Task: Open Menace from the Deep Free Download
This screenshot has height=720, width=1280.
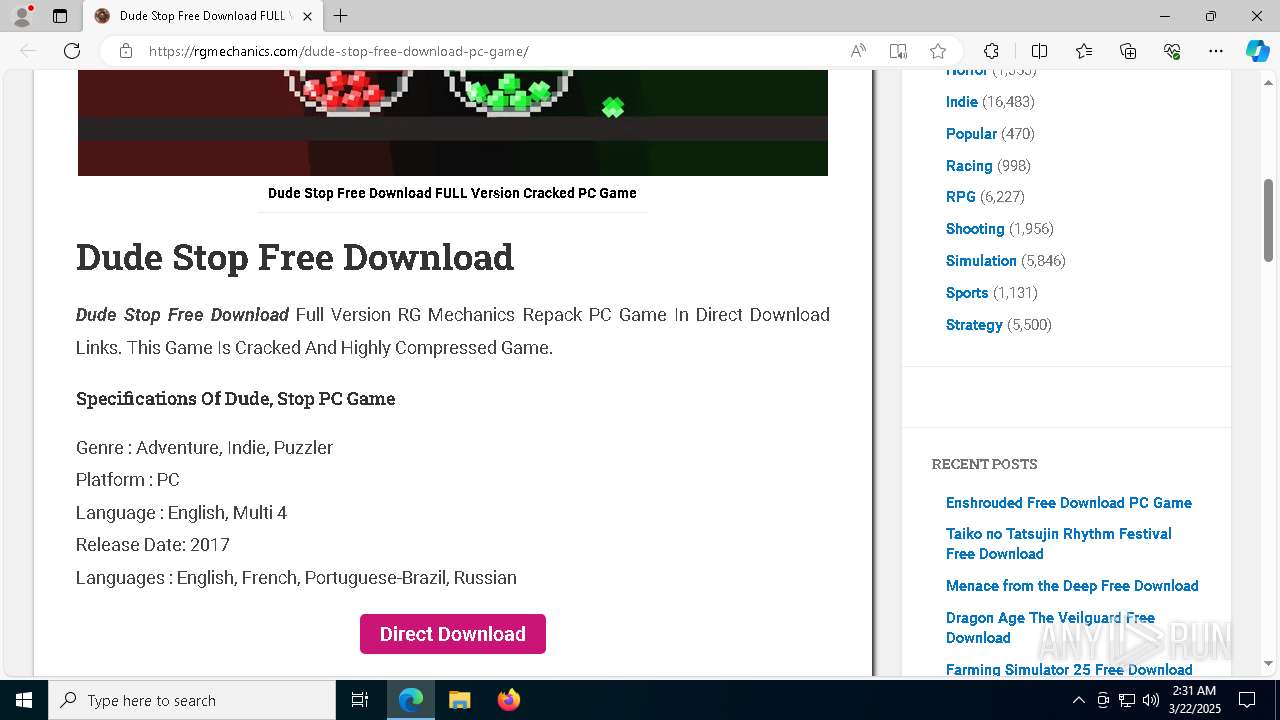Action: pyautogui.click(x=1072, y=586)
